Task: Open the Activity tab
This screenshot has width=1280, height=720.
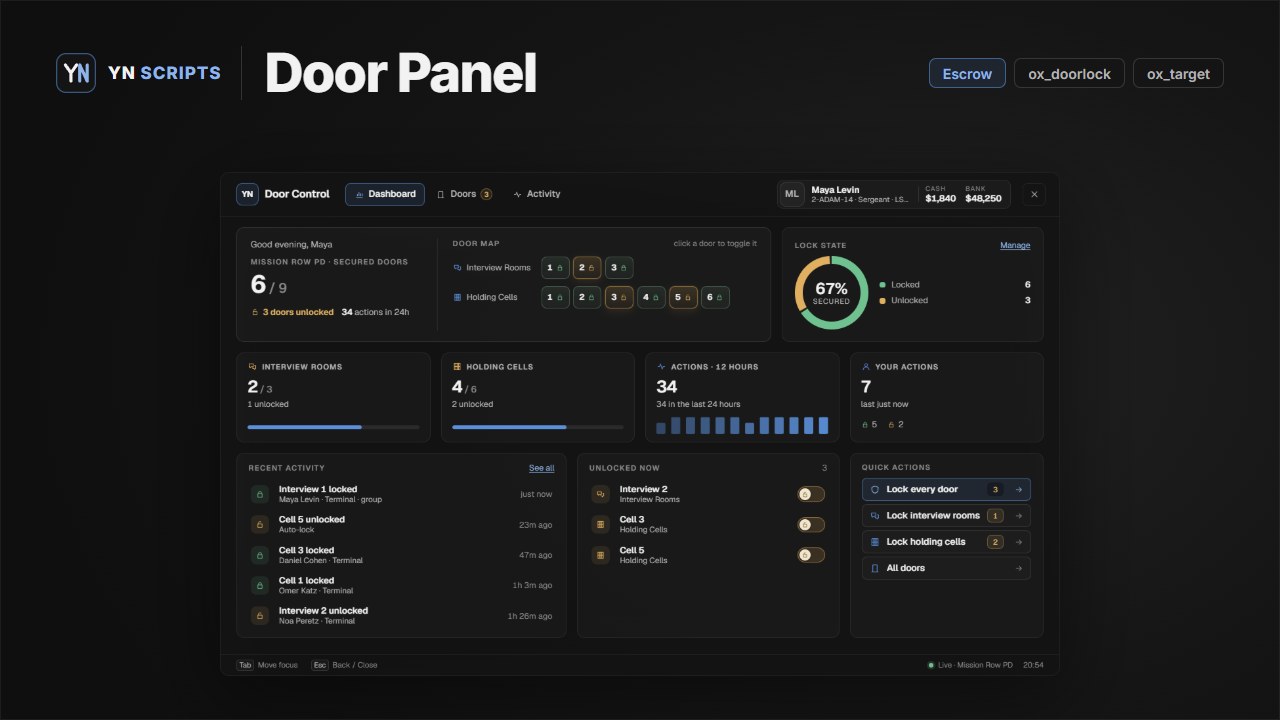Action: pyautogui.click(x=536, y=194)
